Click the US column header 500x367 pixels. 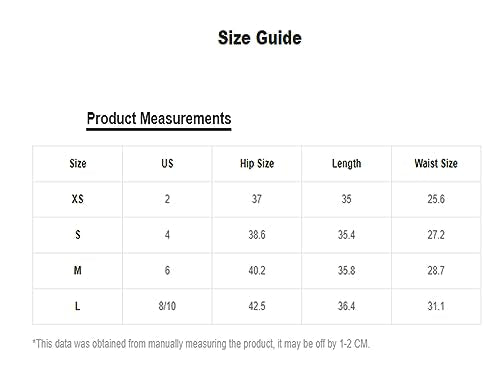[x=167, y=164]
